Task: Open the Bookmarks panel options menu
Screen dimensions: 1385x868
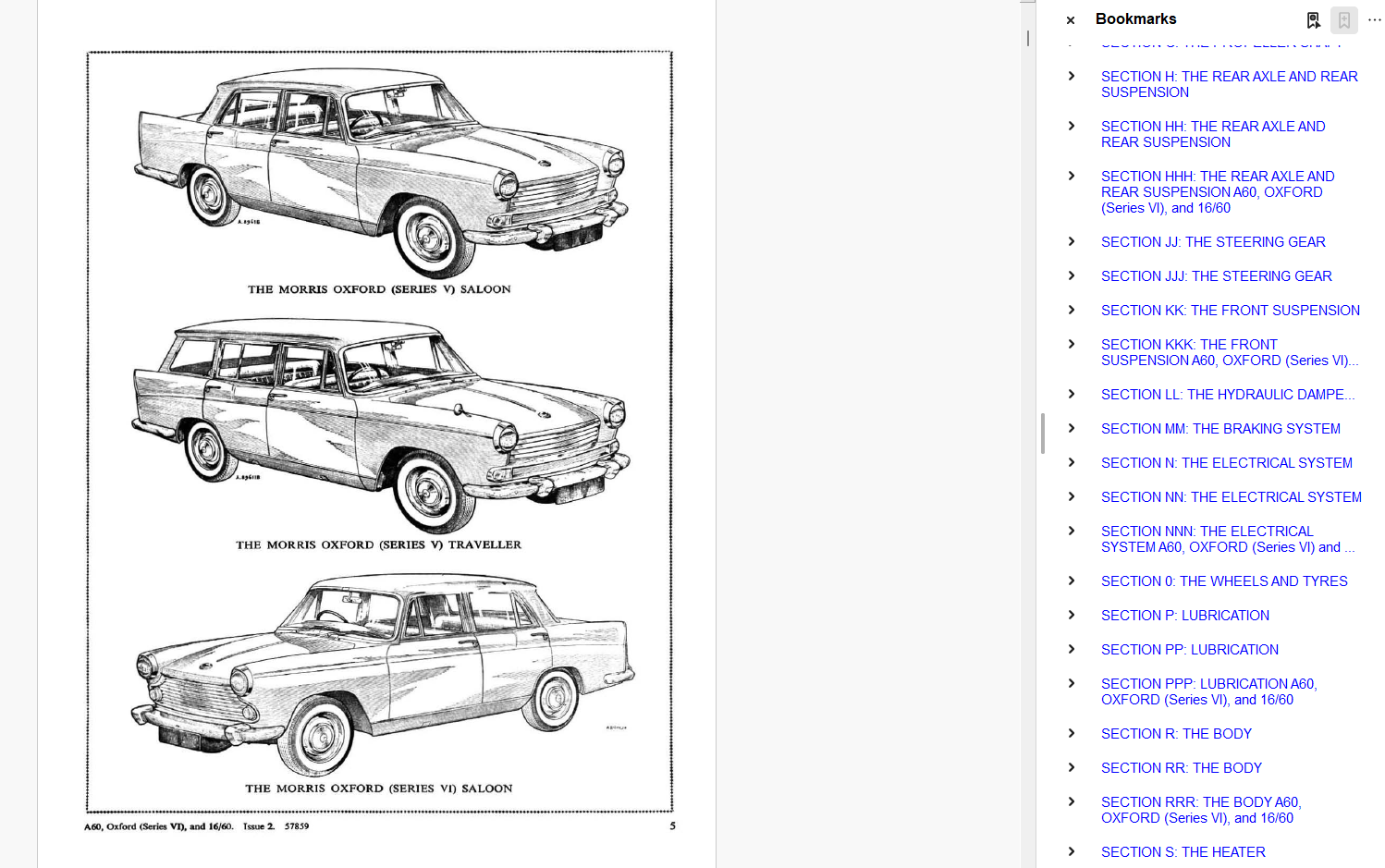Action: (x=1375, y=19)
